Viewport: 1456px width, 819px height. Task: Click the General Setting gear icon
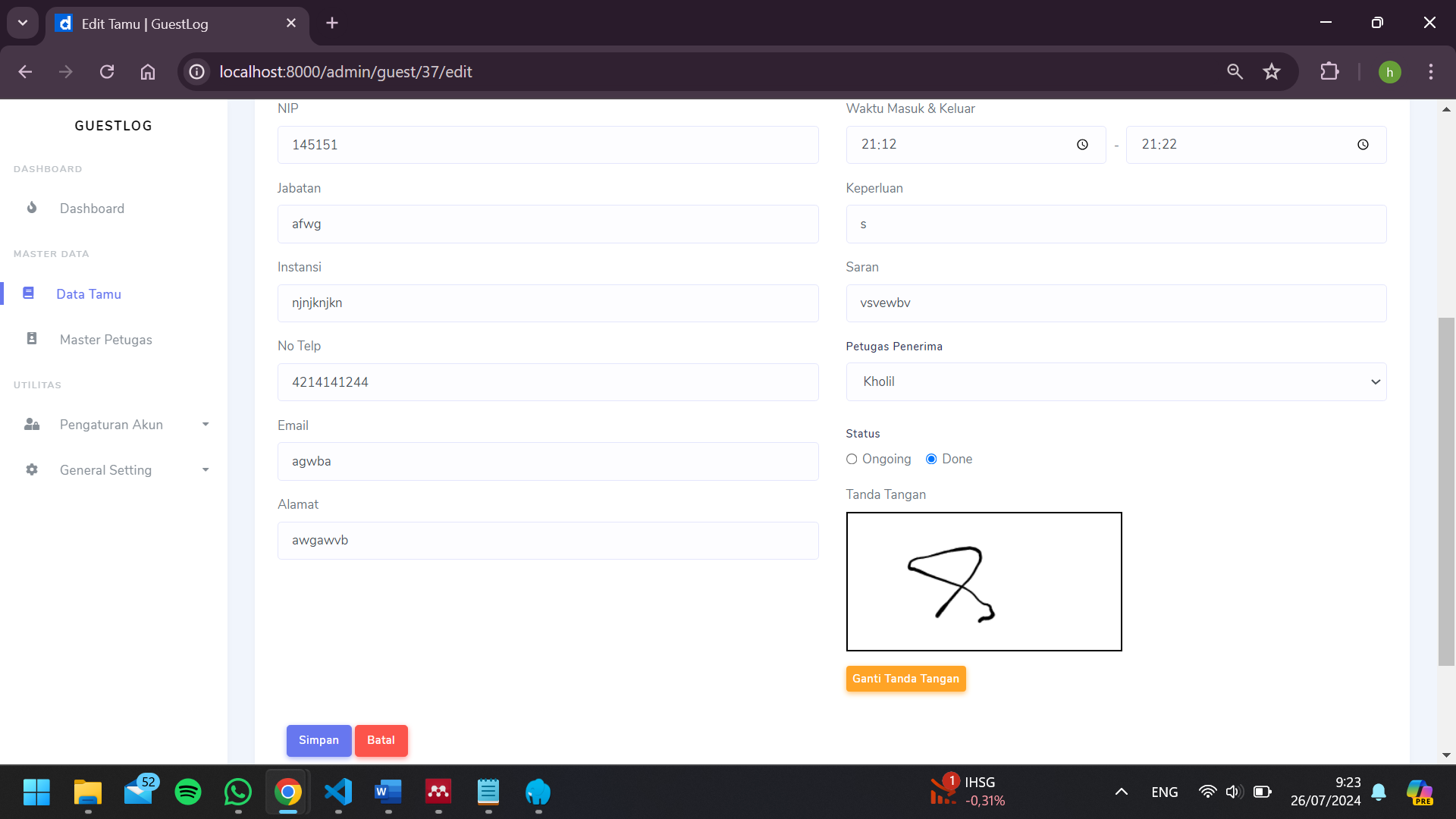pos(32,470)
